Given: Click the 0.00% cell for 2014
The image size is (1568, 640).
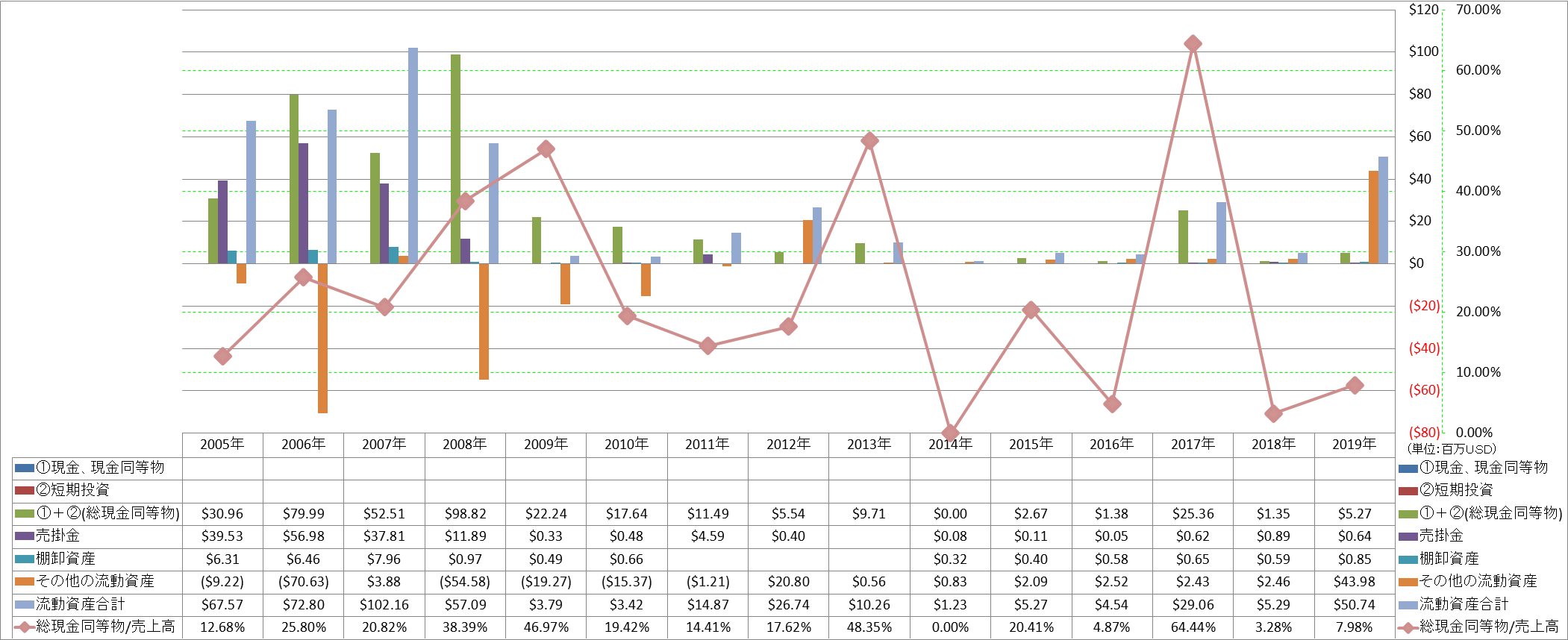Looking at the screenshot, I should 950,627.
